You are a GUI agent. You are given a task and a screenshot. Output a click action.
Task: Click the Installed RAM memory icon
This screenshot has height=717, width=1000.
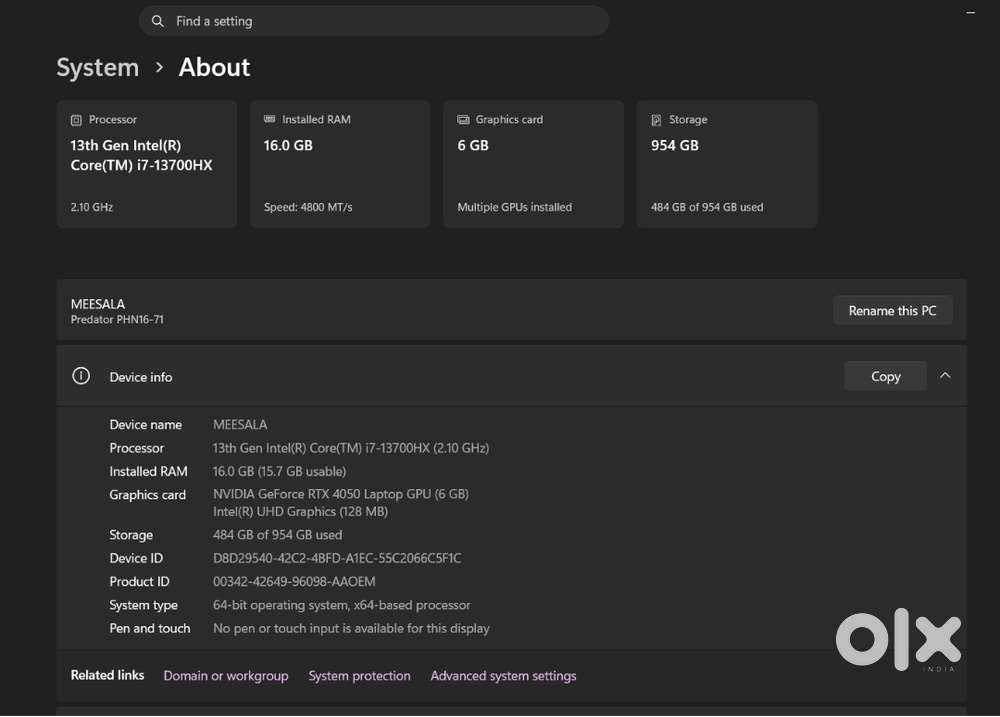click(270, 119)
